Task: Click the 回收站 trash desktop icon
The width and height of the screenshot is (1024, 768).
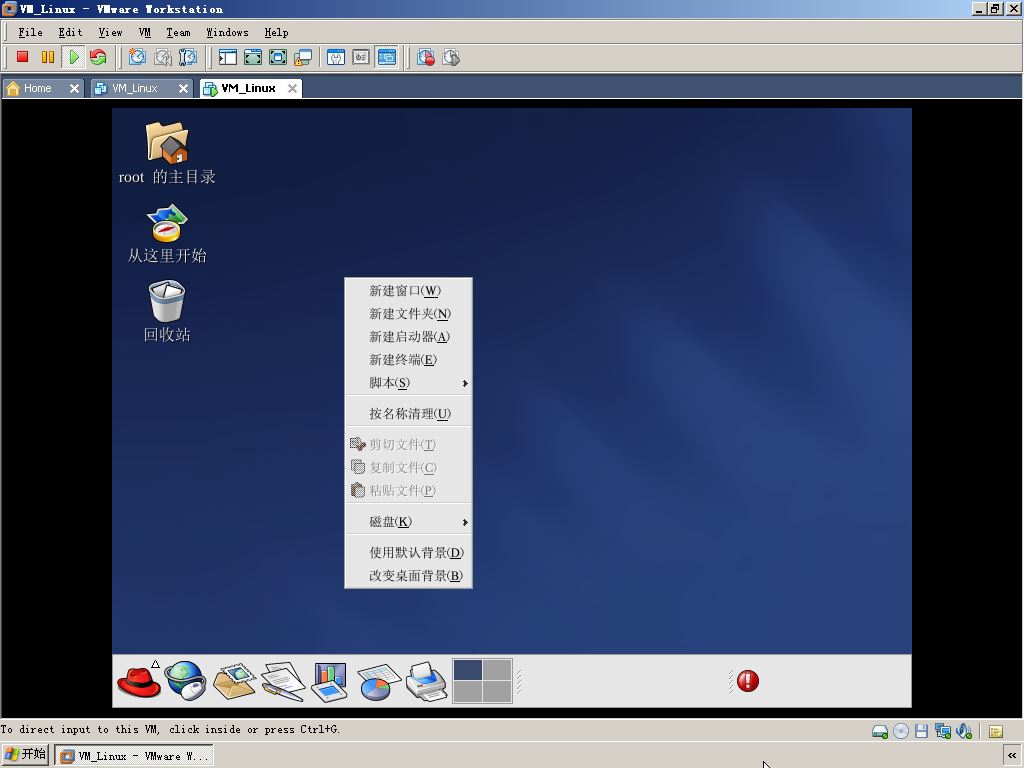Action: pos(167,312)
